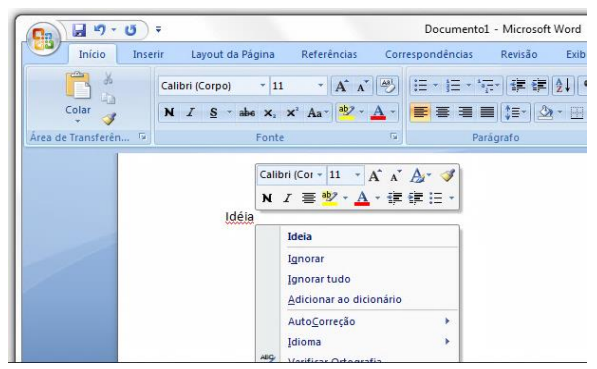This screenshot has width=597, height=369.
Task: Center text in the ribbon
Action: 442,112
